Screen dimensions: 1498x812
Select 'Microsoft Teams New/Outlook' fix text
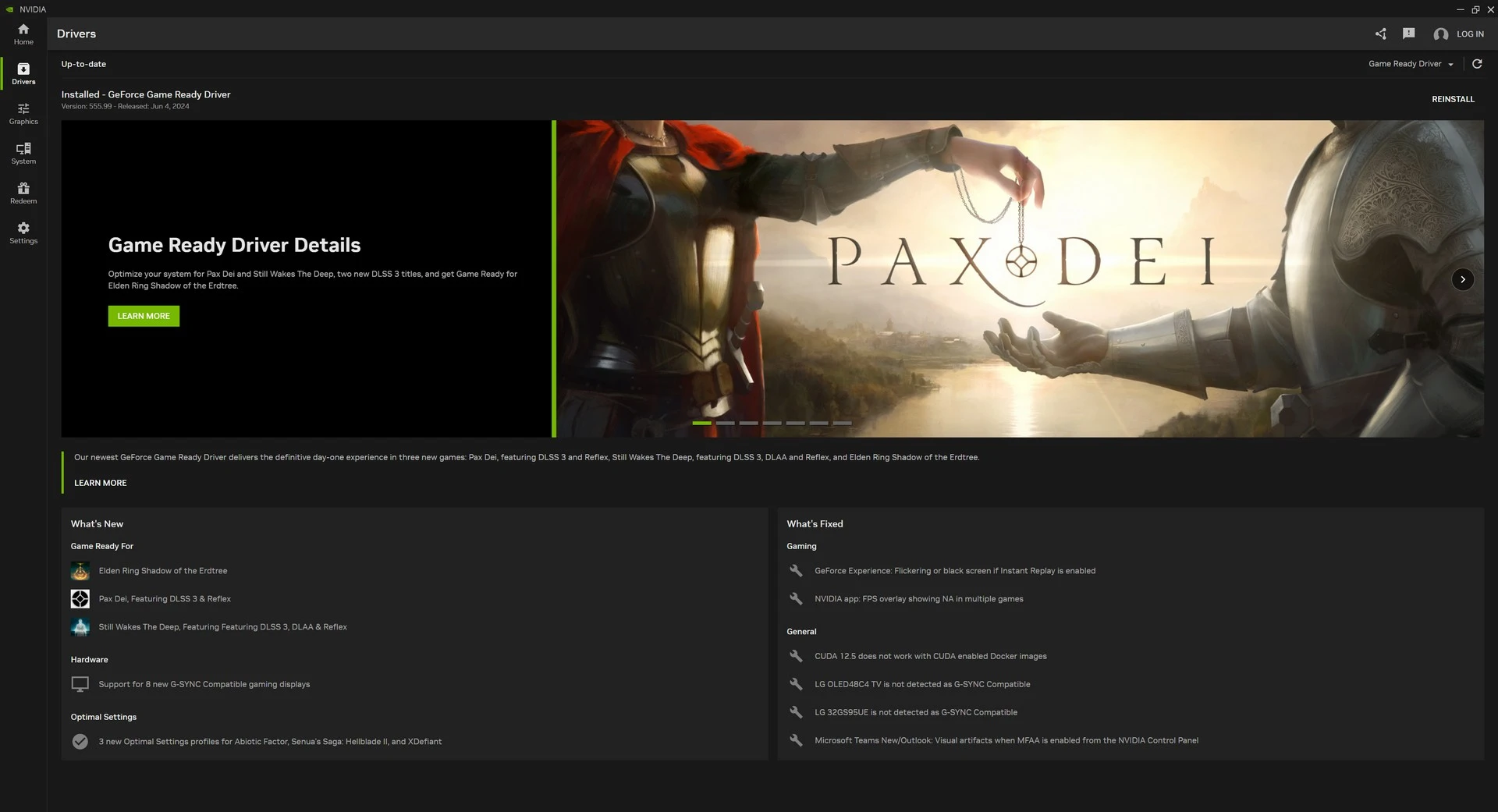pos(1006,740)
